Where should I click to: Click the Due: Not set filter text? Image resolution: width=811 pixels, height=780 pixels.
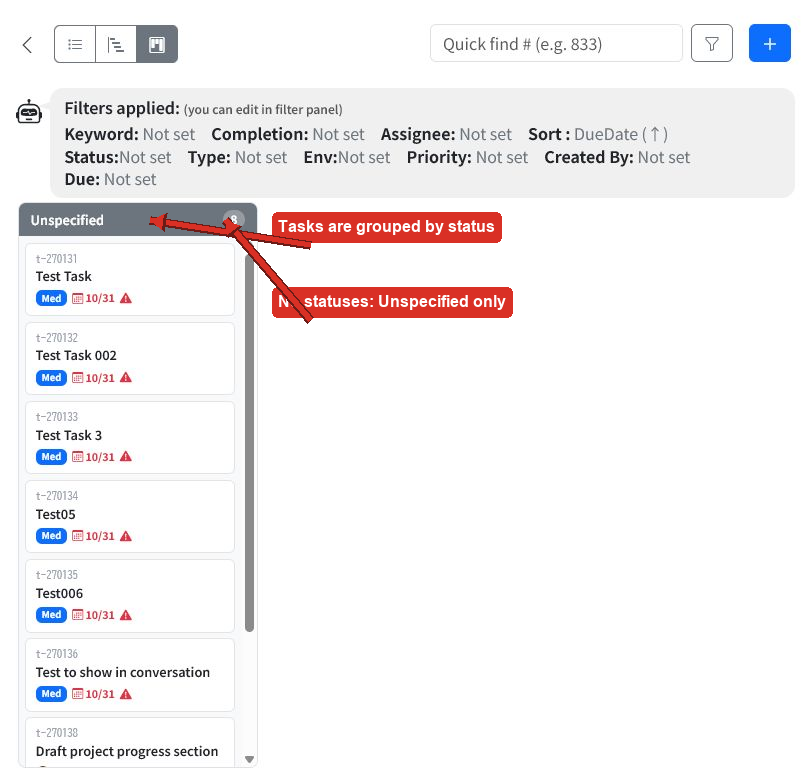tap(110, 179)
